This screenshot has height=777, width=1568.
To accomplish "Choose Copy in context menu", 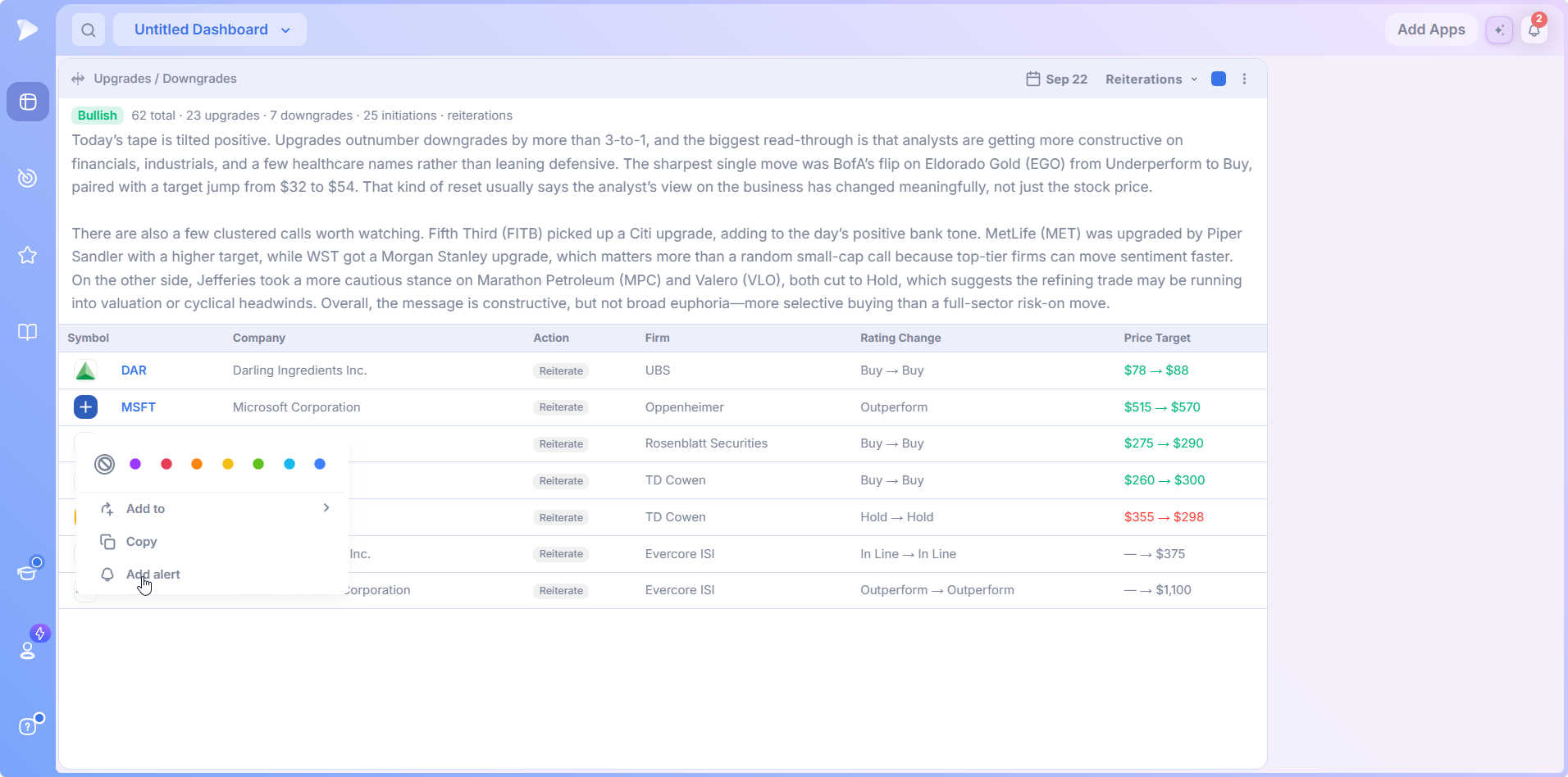I will tap(212, 542).
